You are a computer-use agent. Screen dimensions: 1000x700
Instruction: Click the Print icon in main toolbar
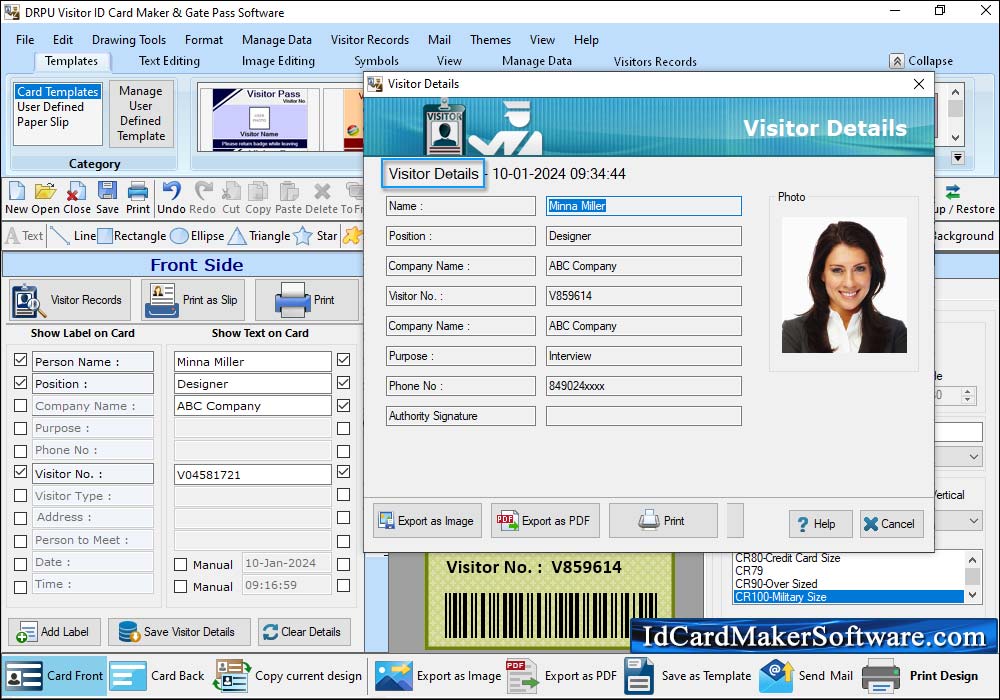[x=138, y=198]
